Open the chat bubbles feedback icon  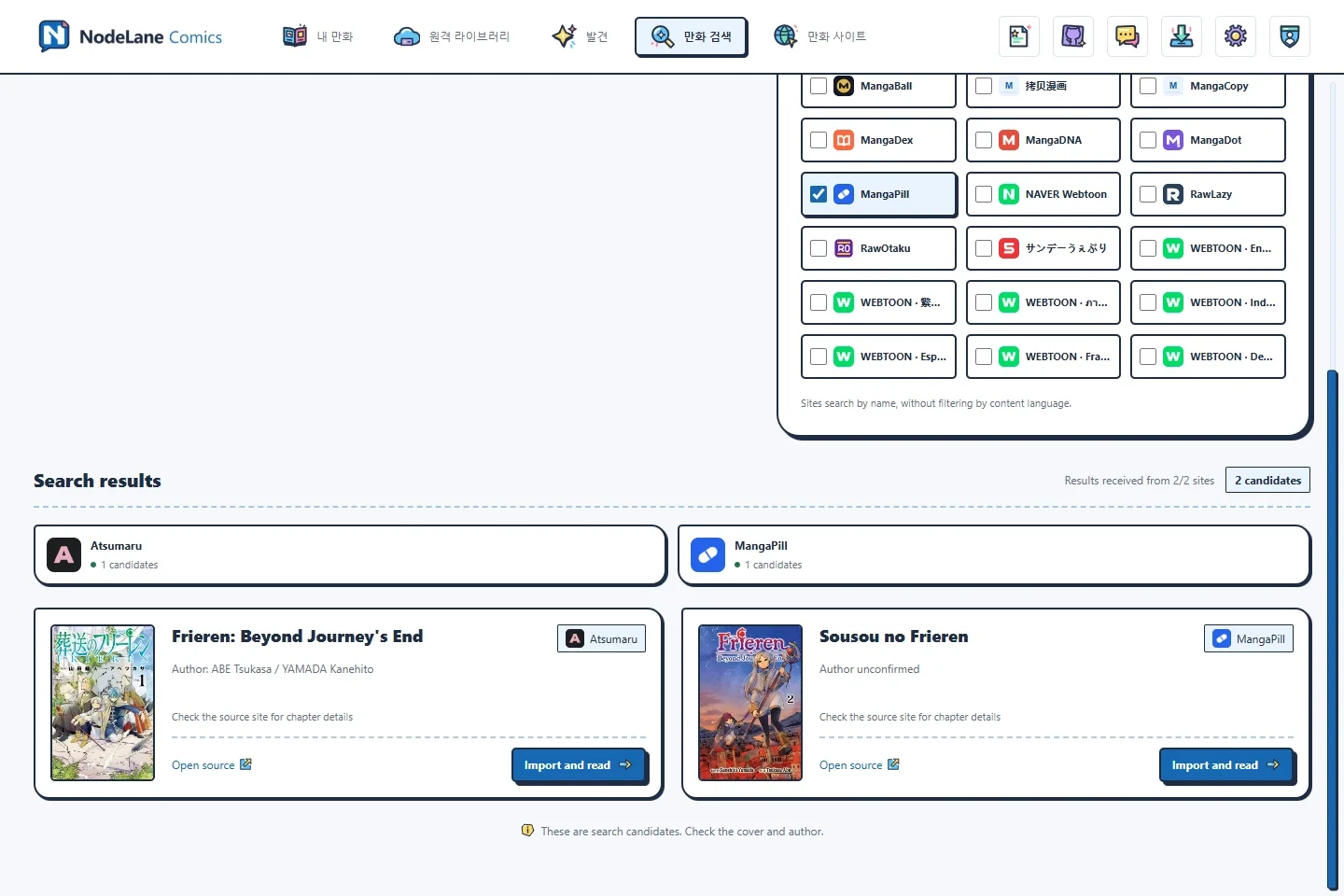[x=1127, y=36]
